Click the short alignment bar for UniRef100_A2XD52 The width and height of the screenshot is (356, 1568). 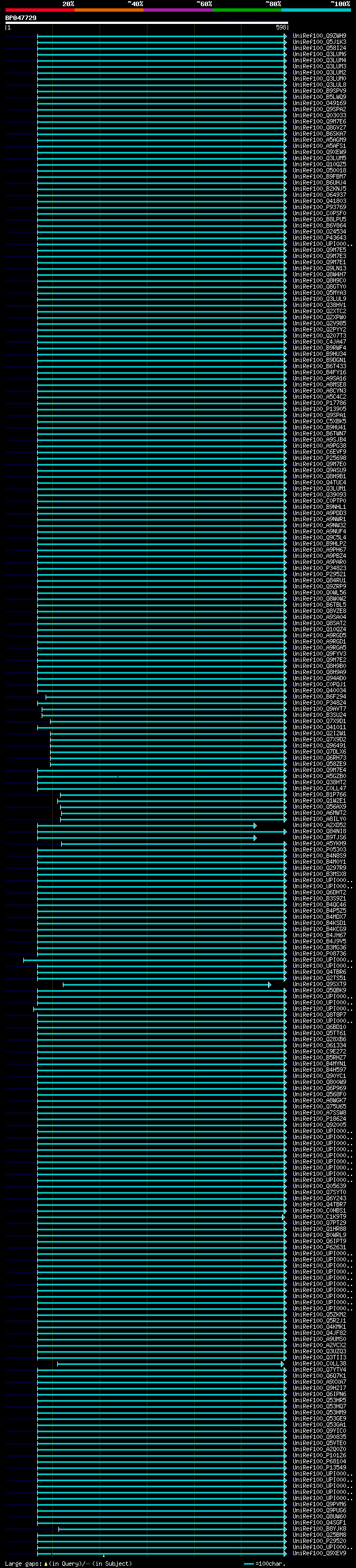tap(147, 826)
